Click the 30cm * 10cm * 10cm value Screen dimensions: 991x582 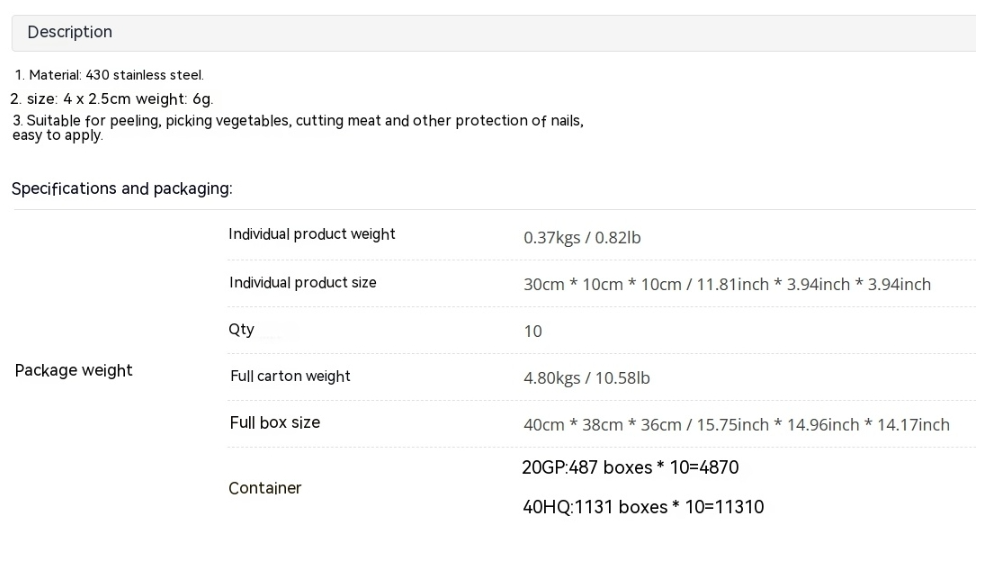pyautogui.click(x=727, y=284)
